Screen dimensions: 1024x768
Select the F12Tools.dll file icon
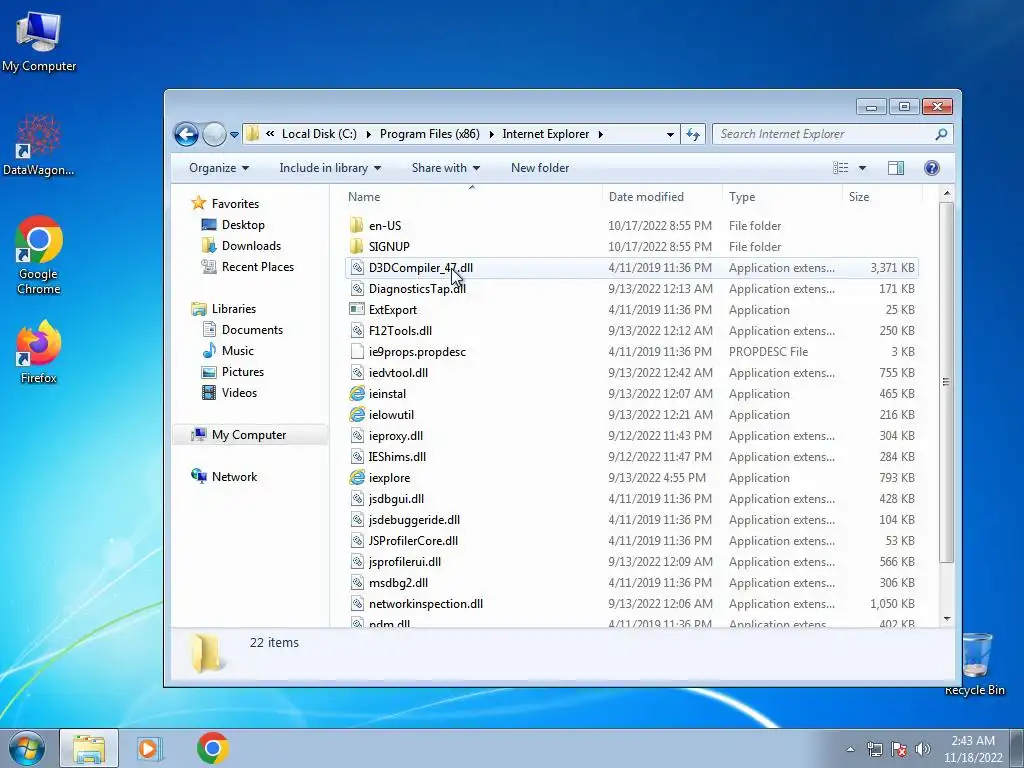pyautogui.click(x=357, y=330)
